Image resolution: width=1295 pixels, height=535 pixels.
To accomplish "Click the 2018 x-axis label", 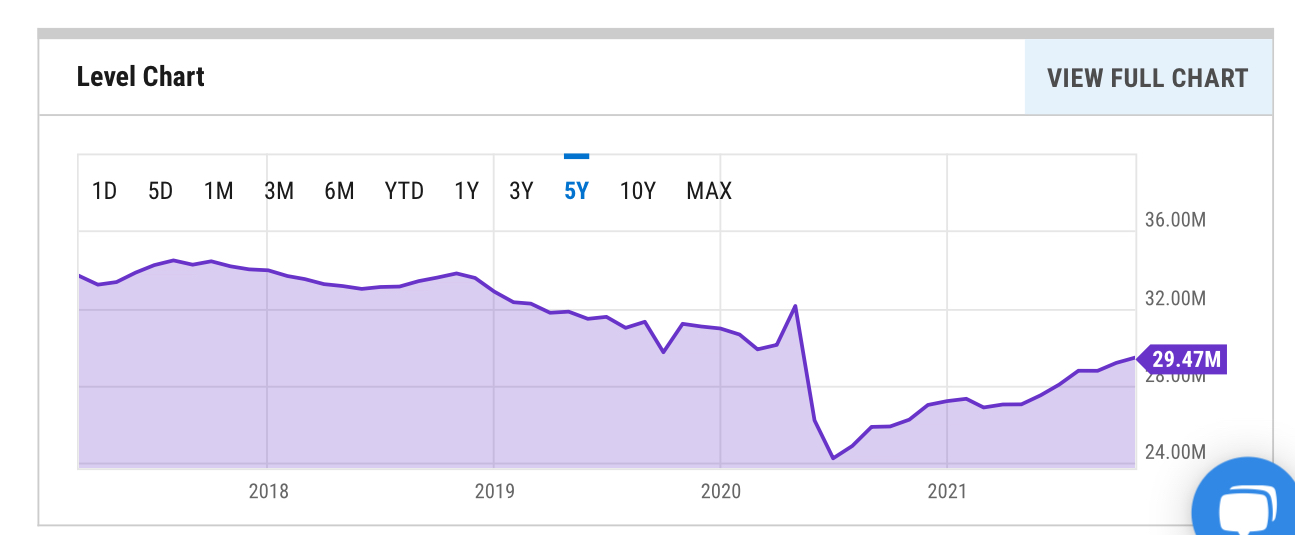I will click(x=268, y=491).
